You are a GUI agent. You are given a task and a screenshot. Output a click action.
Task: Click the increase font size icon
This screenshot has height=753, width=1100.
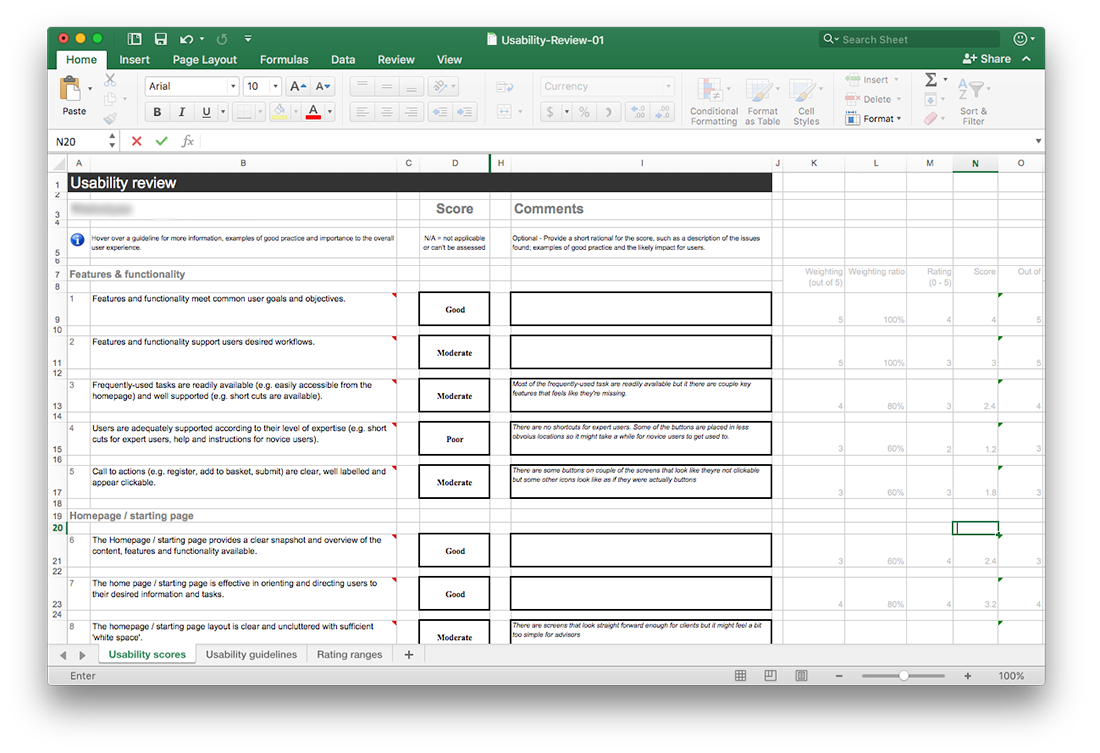[296, 86]
